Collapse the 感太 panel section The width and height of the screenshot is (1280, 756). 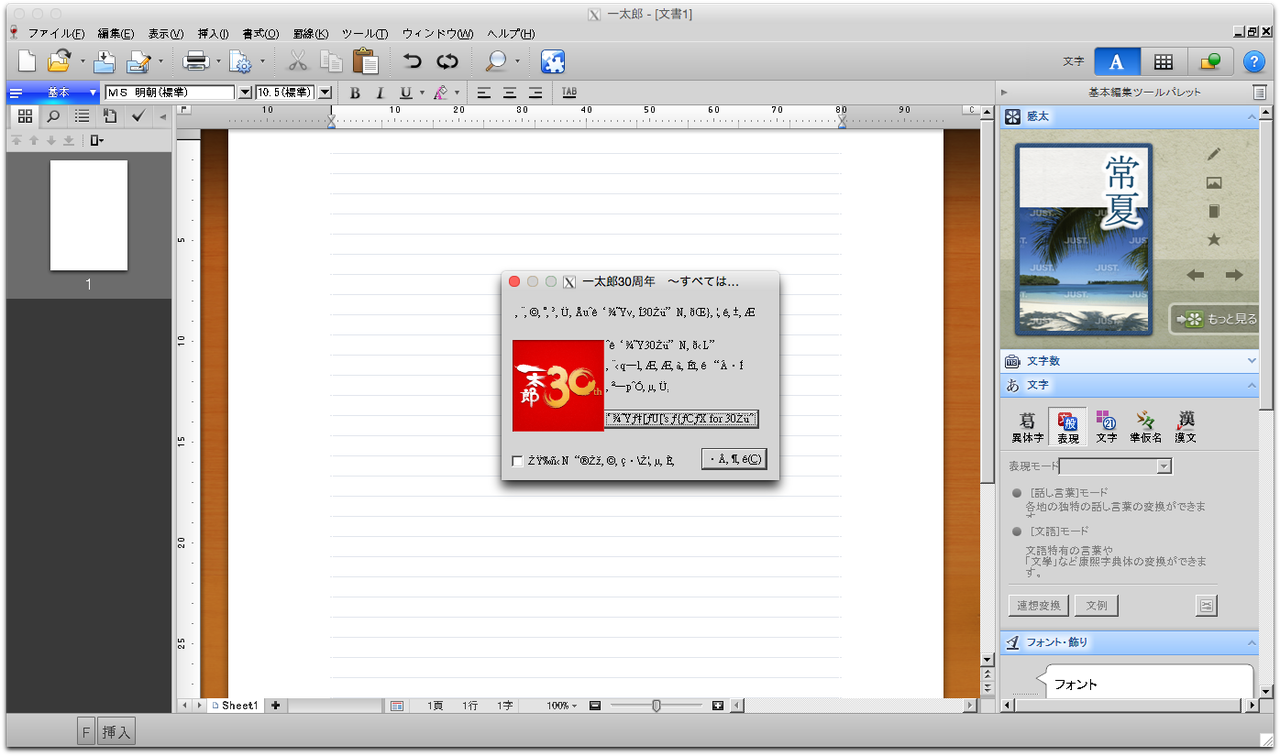point(1252,117)
